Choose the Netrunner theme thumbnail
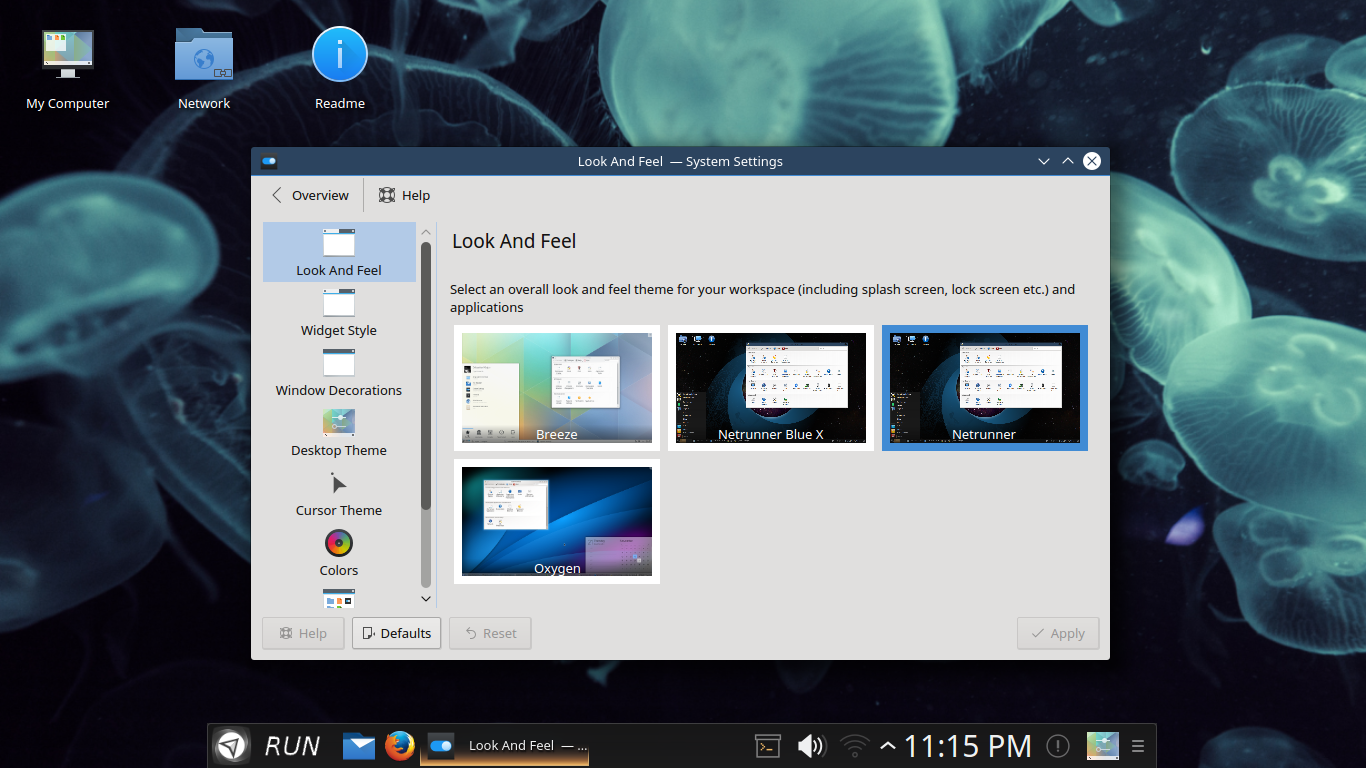This screenshot has width=1366, height=768. coord(985,388)
